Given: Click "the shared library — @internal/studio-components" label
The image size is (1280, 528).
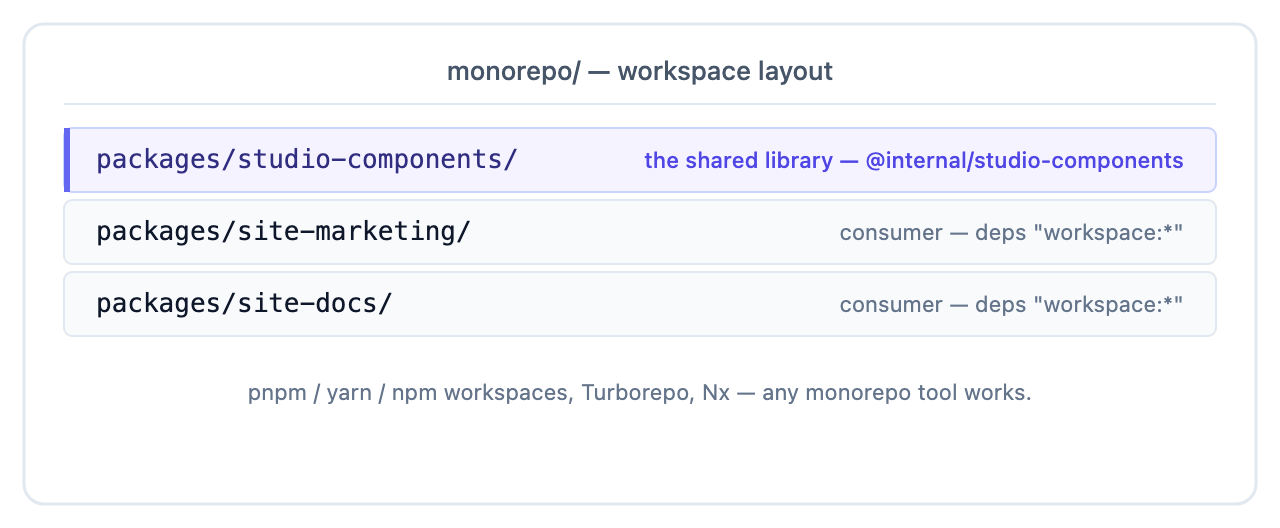Looking at the screenshot, I should 913,160.
